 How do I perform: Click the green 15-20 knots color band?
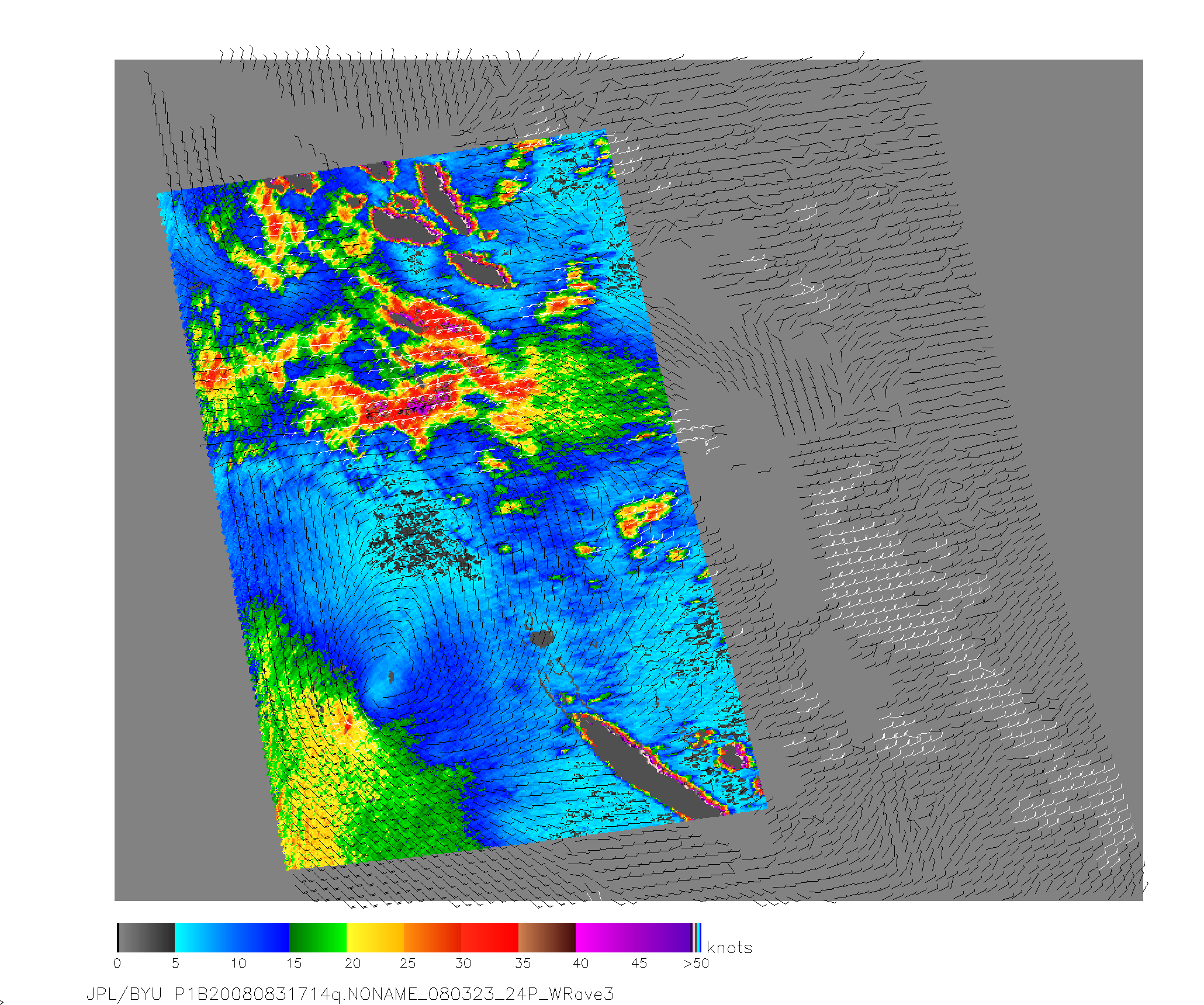(318, 938)
